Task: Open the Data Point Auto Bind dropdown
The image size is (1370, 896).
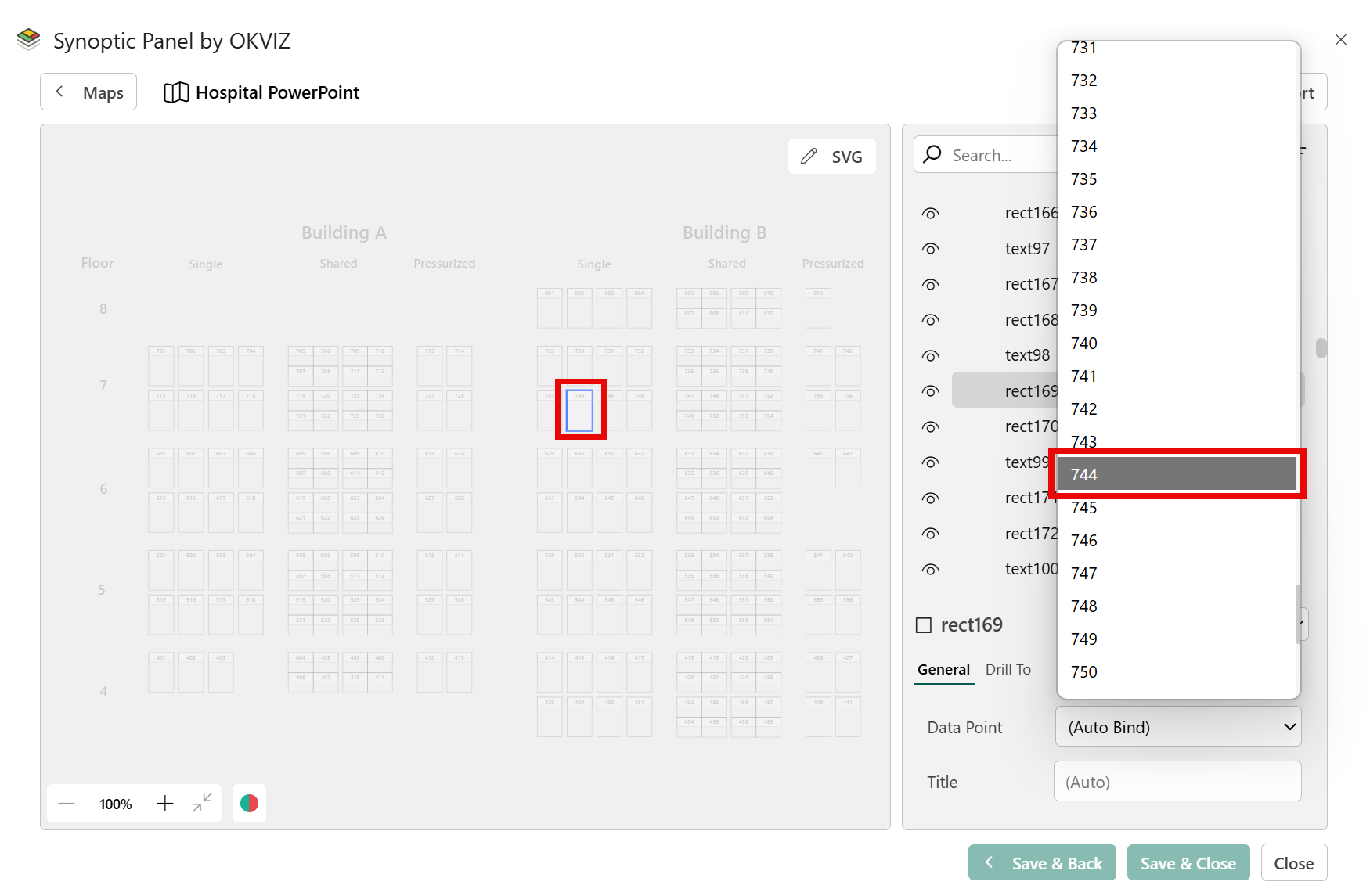Action: click(1177, 727)
